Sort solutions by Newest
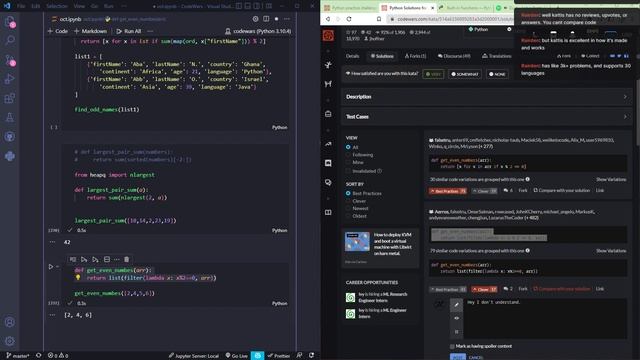The image size is (640, 360). 348,208
